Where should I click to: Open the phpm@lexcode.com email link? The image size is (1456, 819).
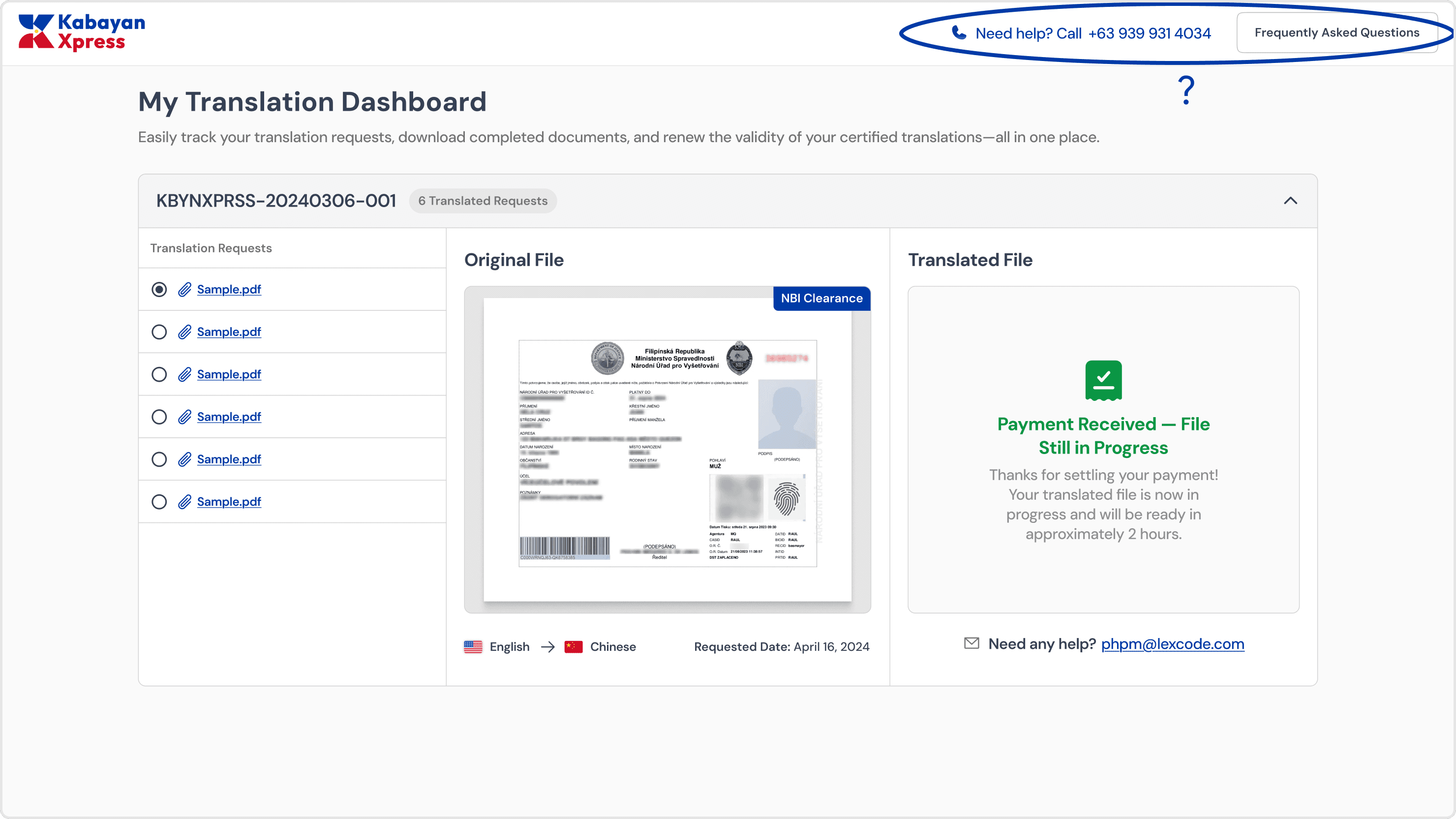point(1172,644)
